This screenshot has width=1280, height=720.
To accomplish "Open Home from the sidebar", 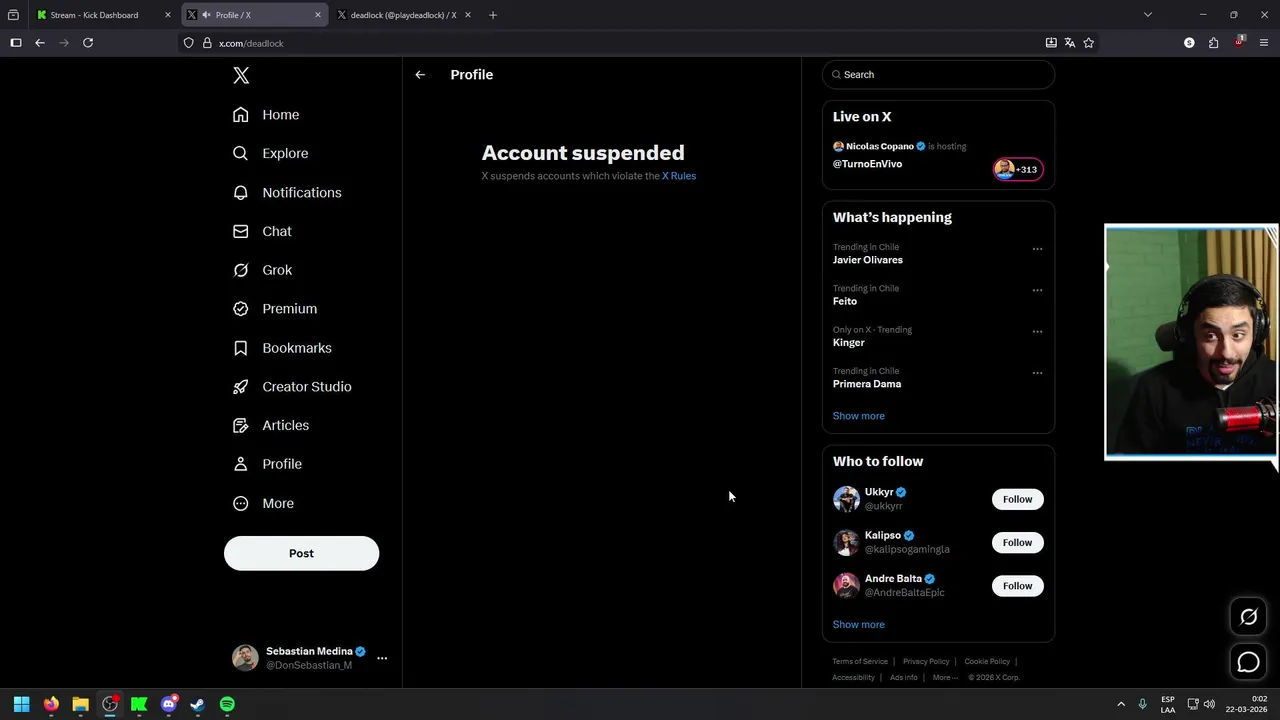I will [x=266, y=115].
